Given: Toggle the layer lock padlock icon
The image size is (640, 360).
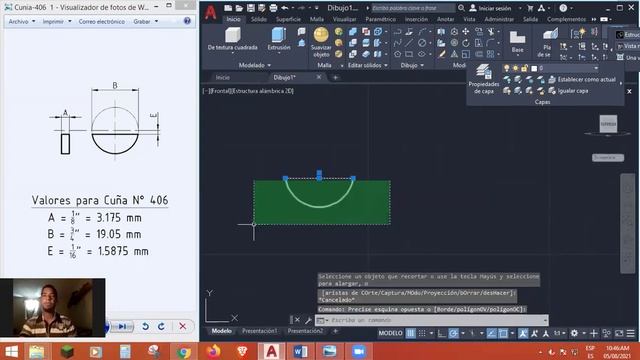Looking at the screenshot, I should [524, 68].
